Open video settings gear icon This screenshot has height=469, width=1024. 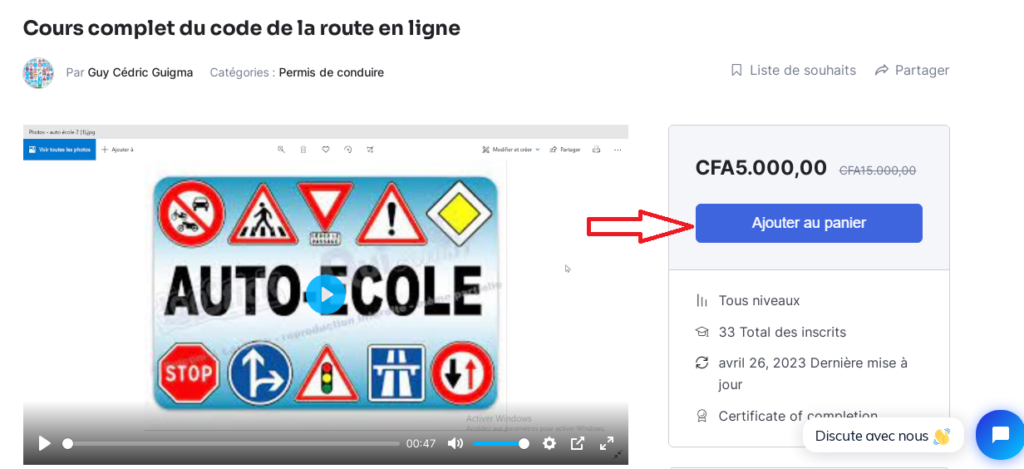click(549, 444)
